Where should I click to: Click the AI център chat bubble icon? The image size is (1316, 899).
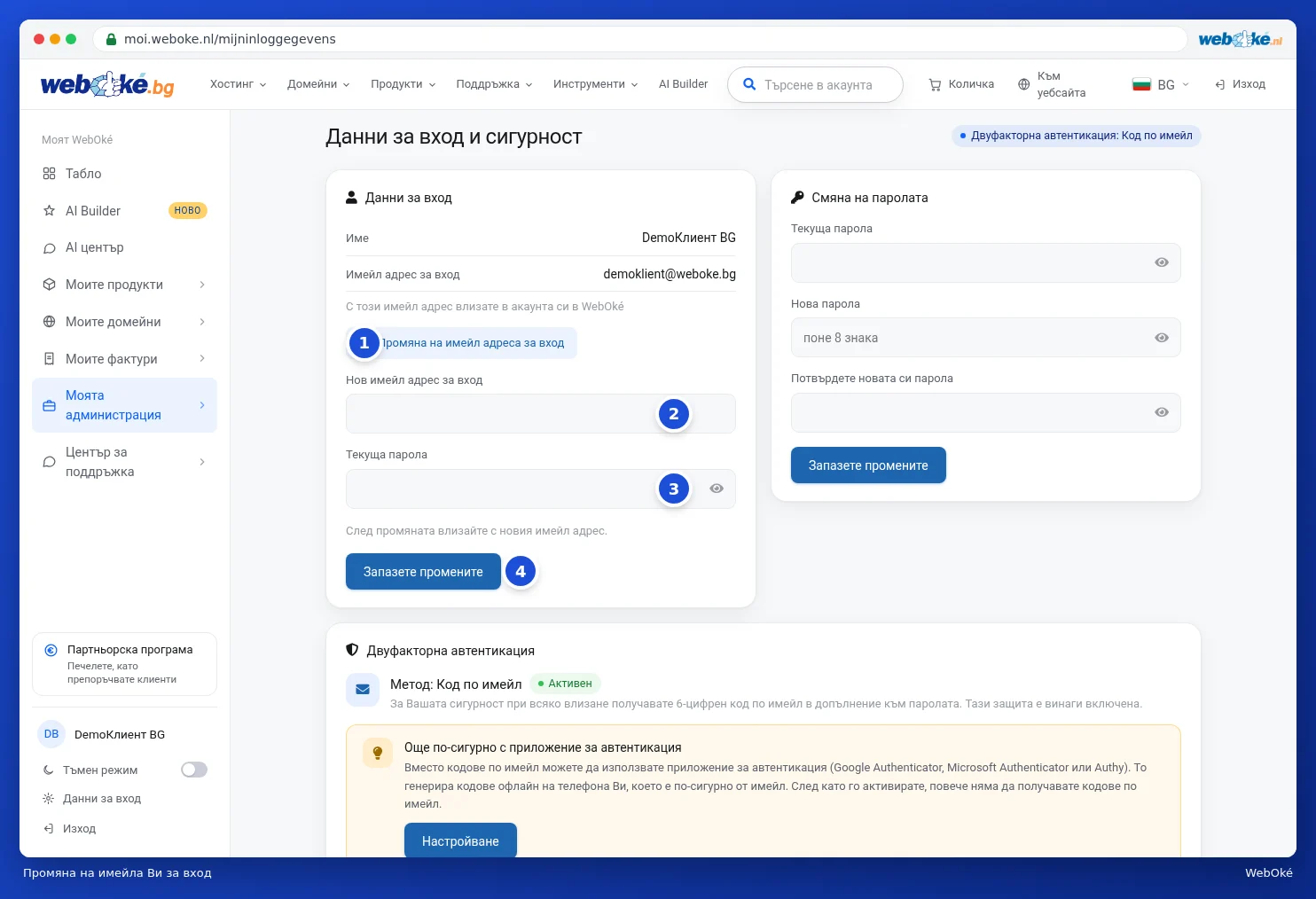pyautogui.click(x=50, y=248)
